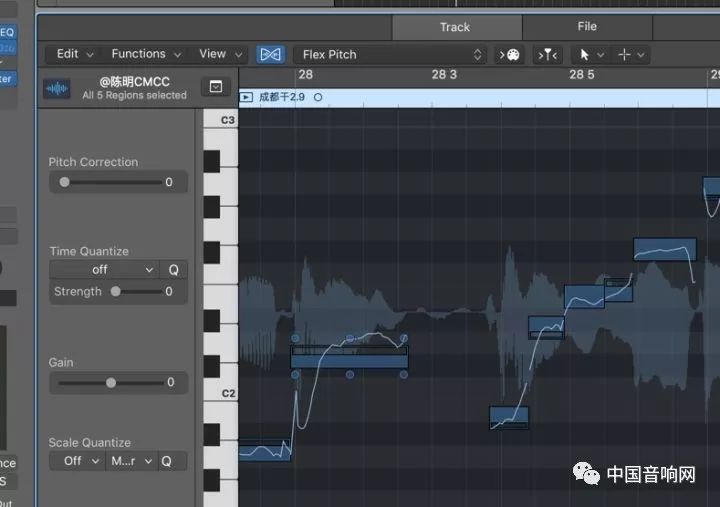The height and width of the screenshot is (507, 720).
Task: Switch to the Track tab
Action: [456, 27]
